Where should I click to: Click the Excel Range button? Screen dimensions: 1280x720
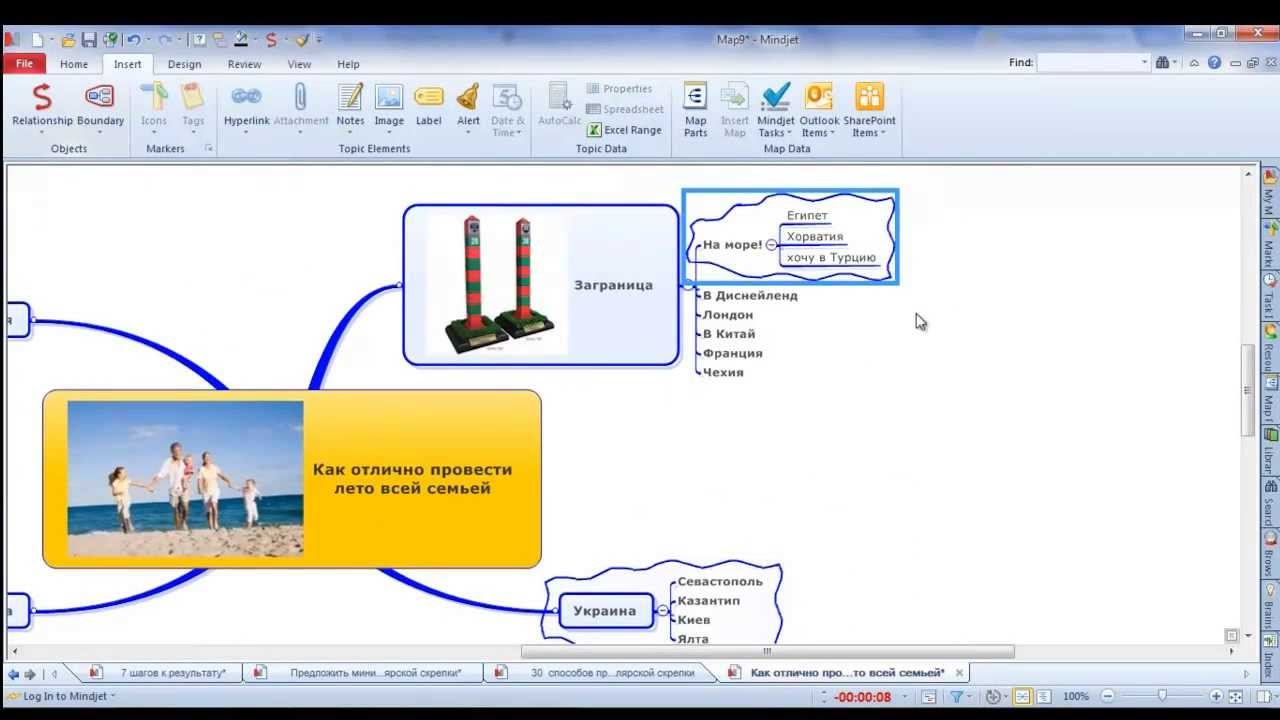[625, 130]
